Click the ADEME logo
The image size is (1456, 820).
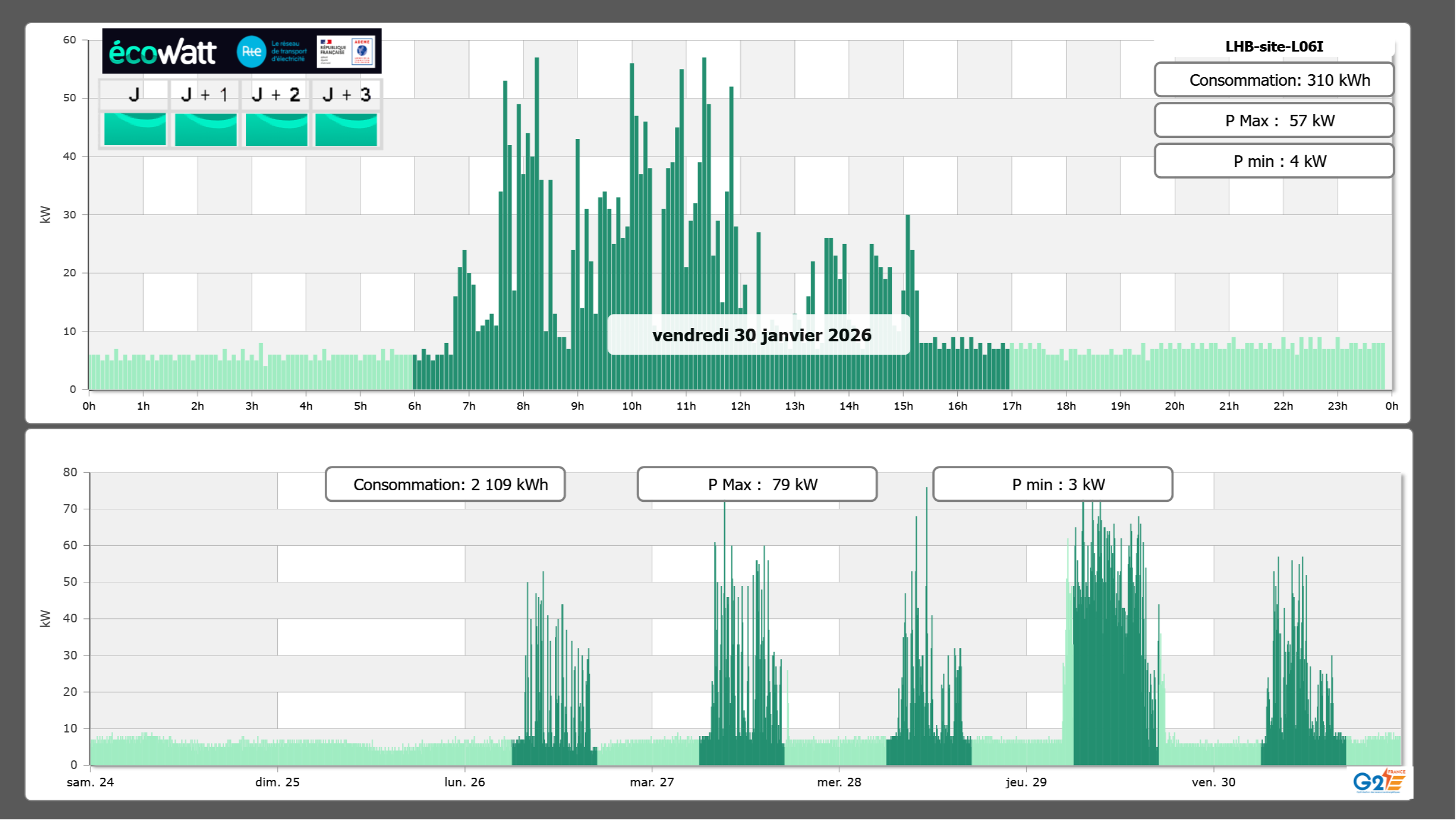362,52
